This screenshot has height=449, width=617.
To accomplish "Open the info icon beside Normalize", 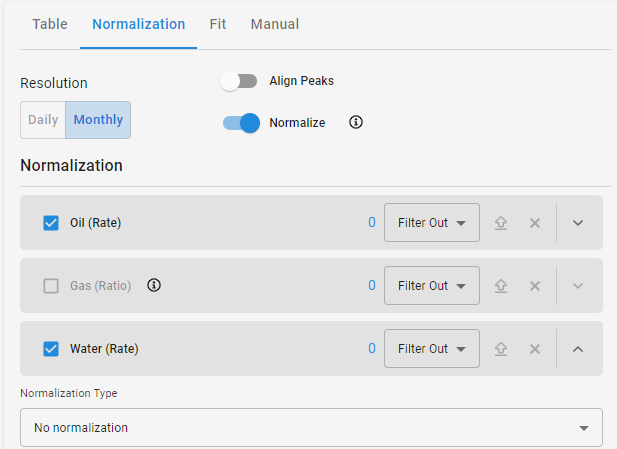I will click(x=356, y=122).
